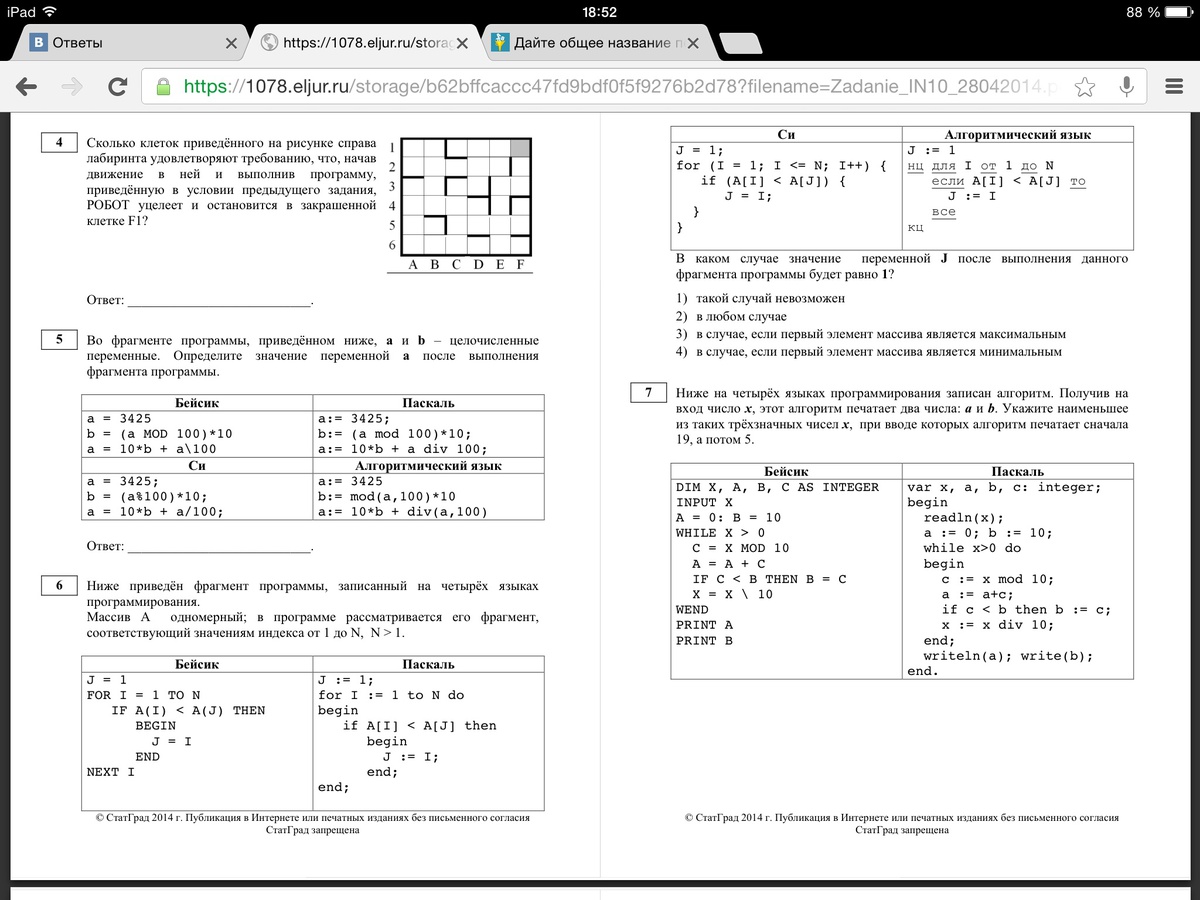
Task: Activate voice search microphone icon
Action: click(1127, 87)
